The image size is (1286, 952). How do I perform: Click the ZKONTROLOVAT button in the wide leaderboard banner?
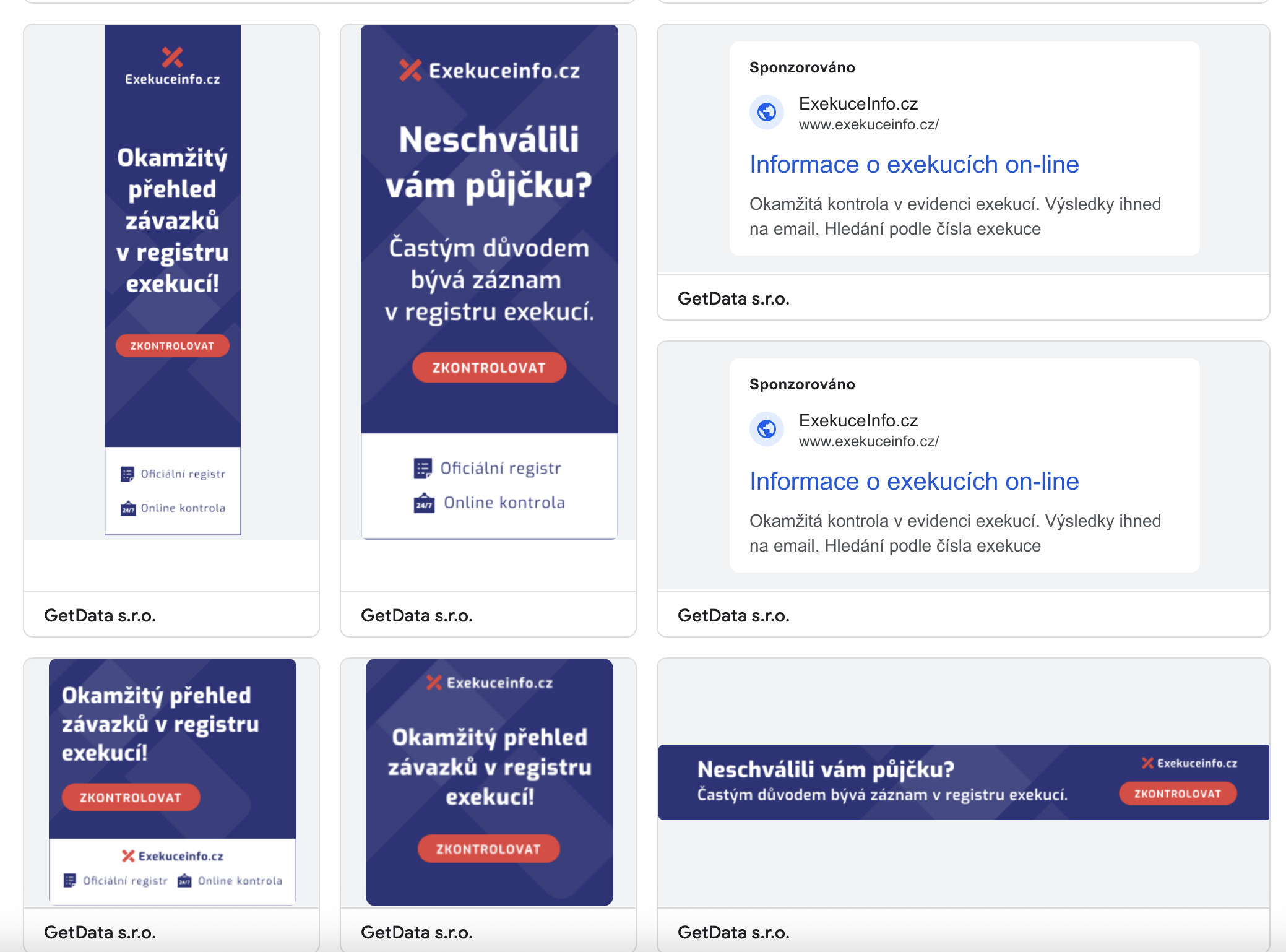click(x=1178, y=794)
